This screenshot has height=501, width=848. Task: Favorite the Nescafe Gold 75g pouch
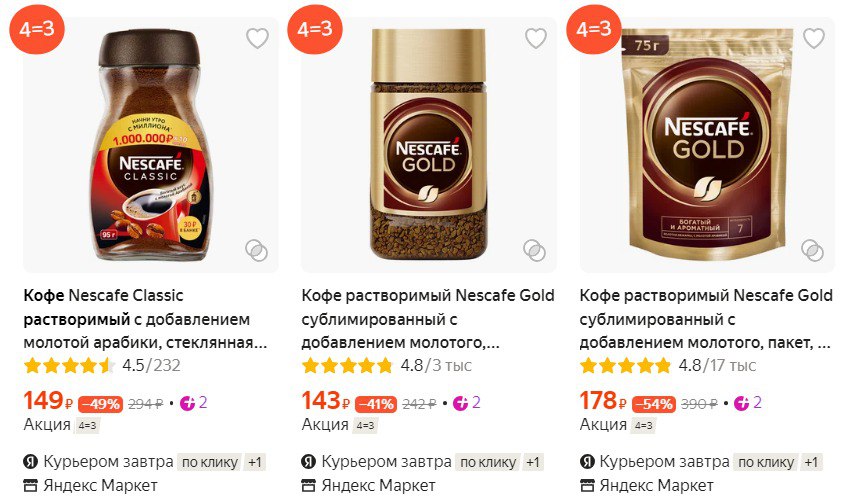pyautogui.click(x=814, y=39)
